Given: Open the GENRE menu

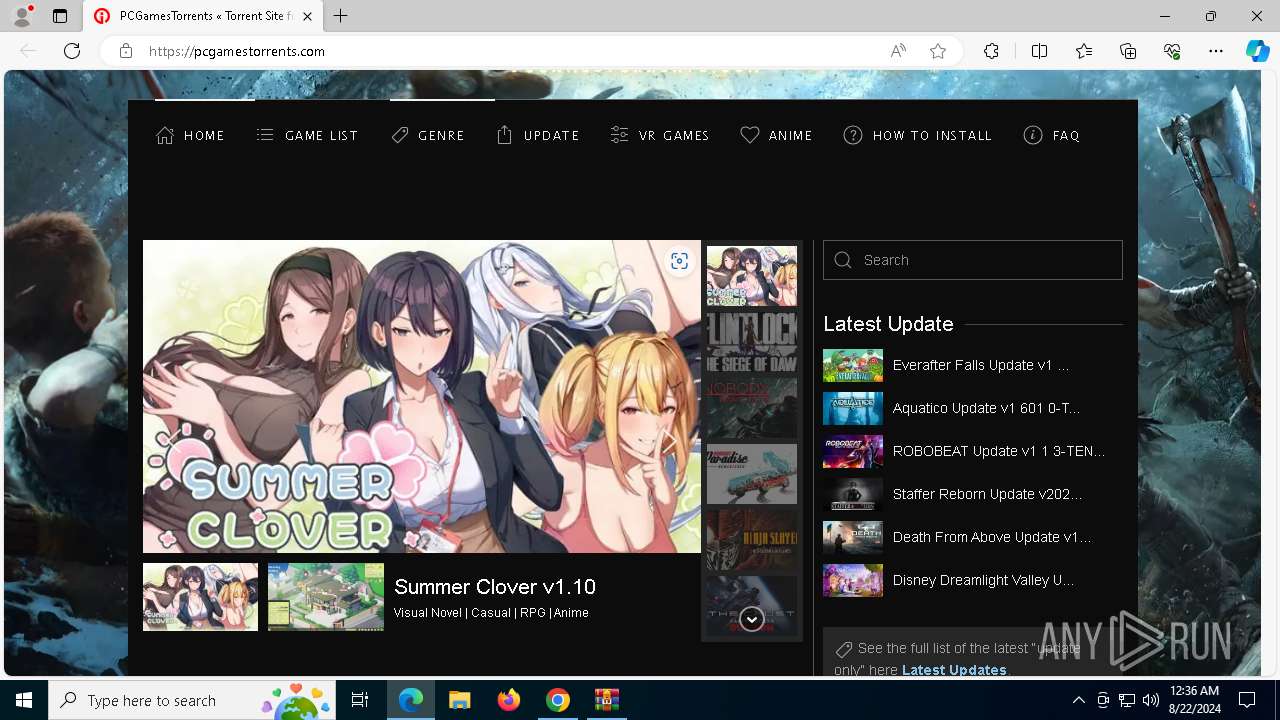Looking at the screenshot, I should tap(428, 135).
